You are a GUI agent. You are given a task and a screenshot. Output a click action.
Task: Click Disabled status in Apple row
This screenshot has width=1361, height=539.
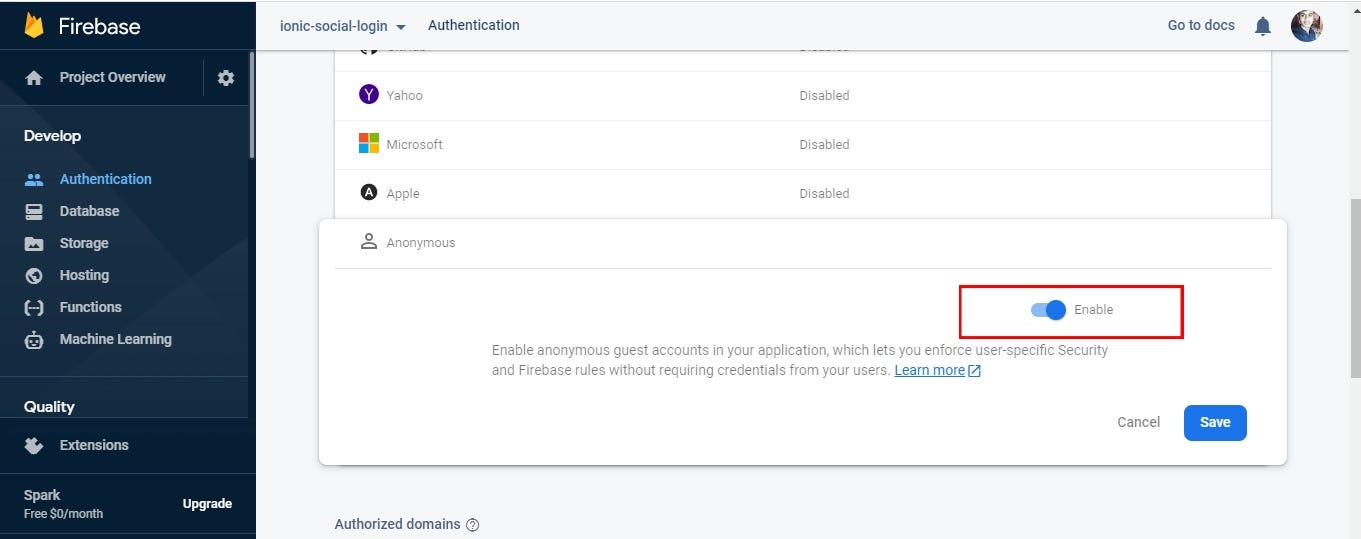pyautogui.click(x=824, y=194)
